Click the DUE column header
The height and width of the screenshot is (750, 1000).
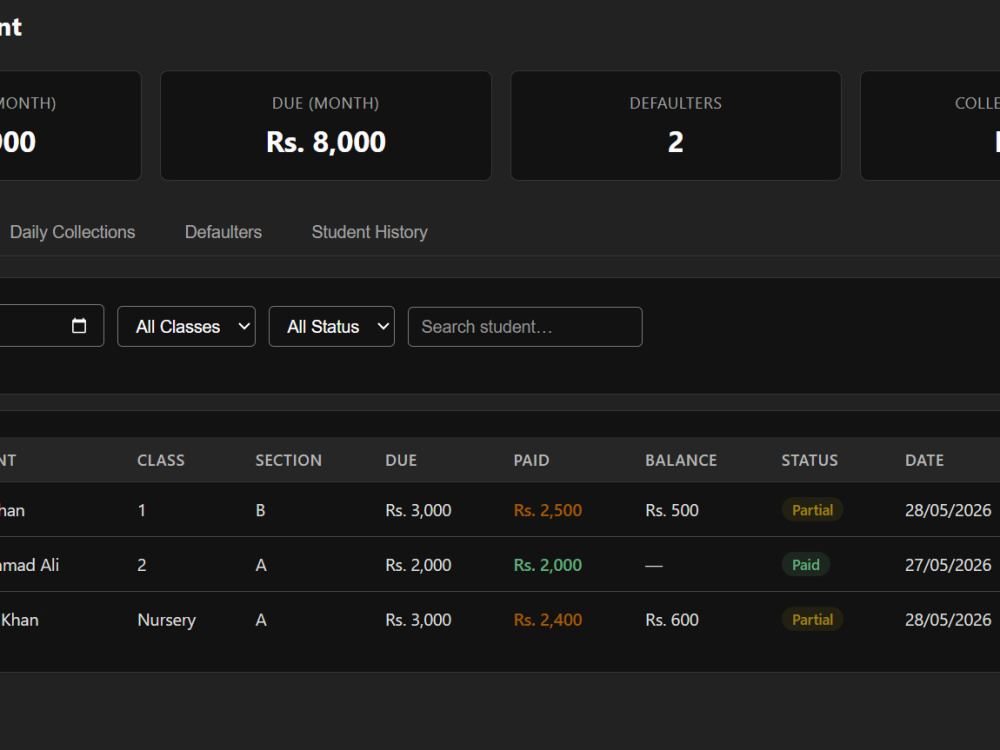point(401,460)
